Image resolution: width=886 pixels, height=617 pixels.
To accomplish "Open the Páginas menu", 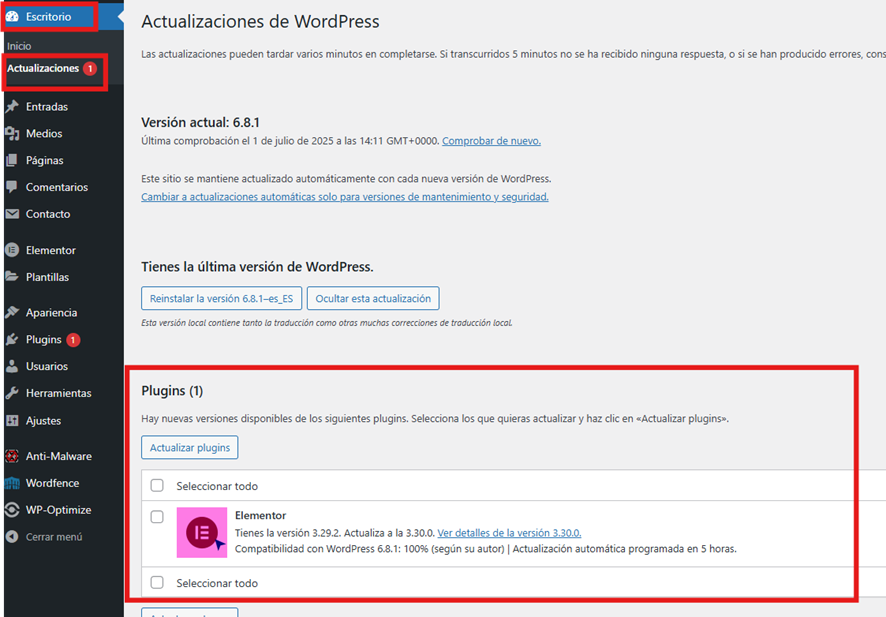I will (x=45, y=160).
